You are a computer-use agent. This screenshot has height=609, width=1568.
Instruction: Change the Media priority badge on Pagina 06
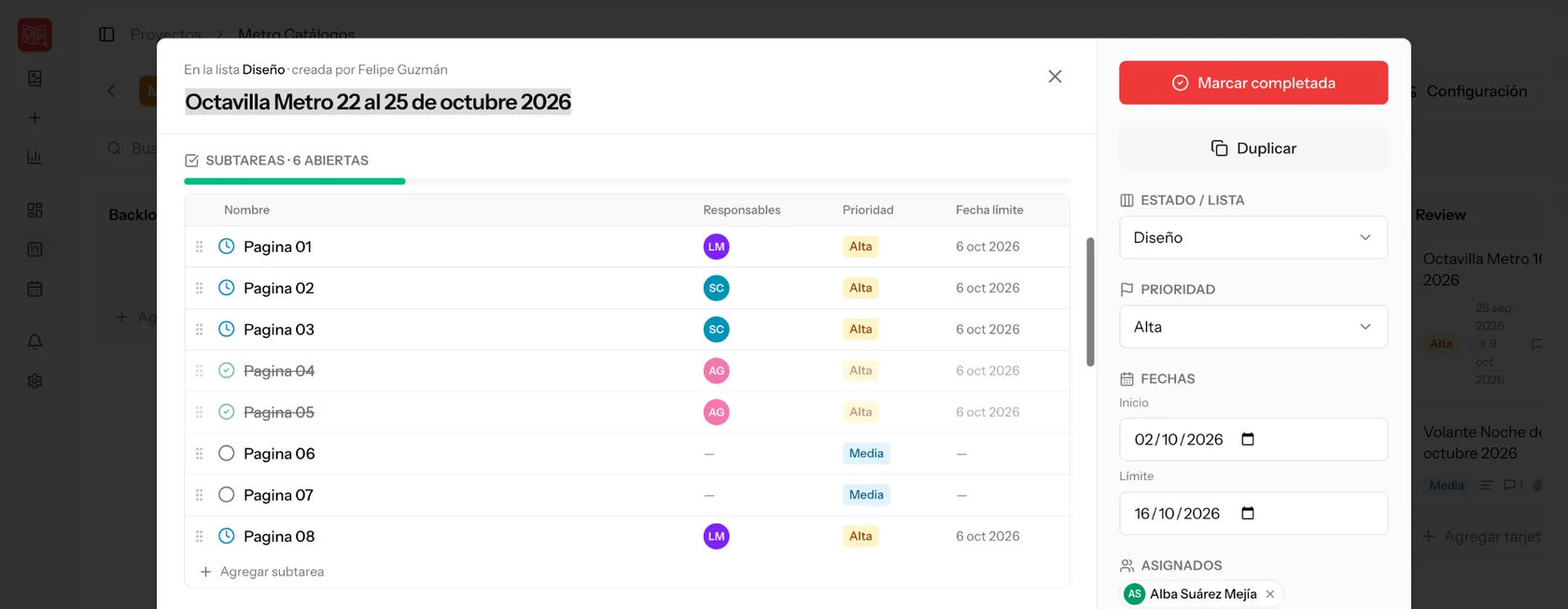click(866, 453)
